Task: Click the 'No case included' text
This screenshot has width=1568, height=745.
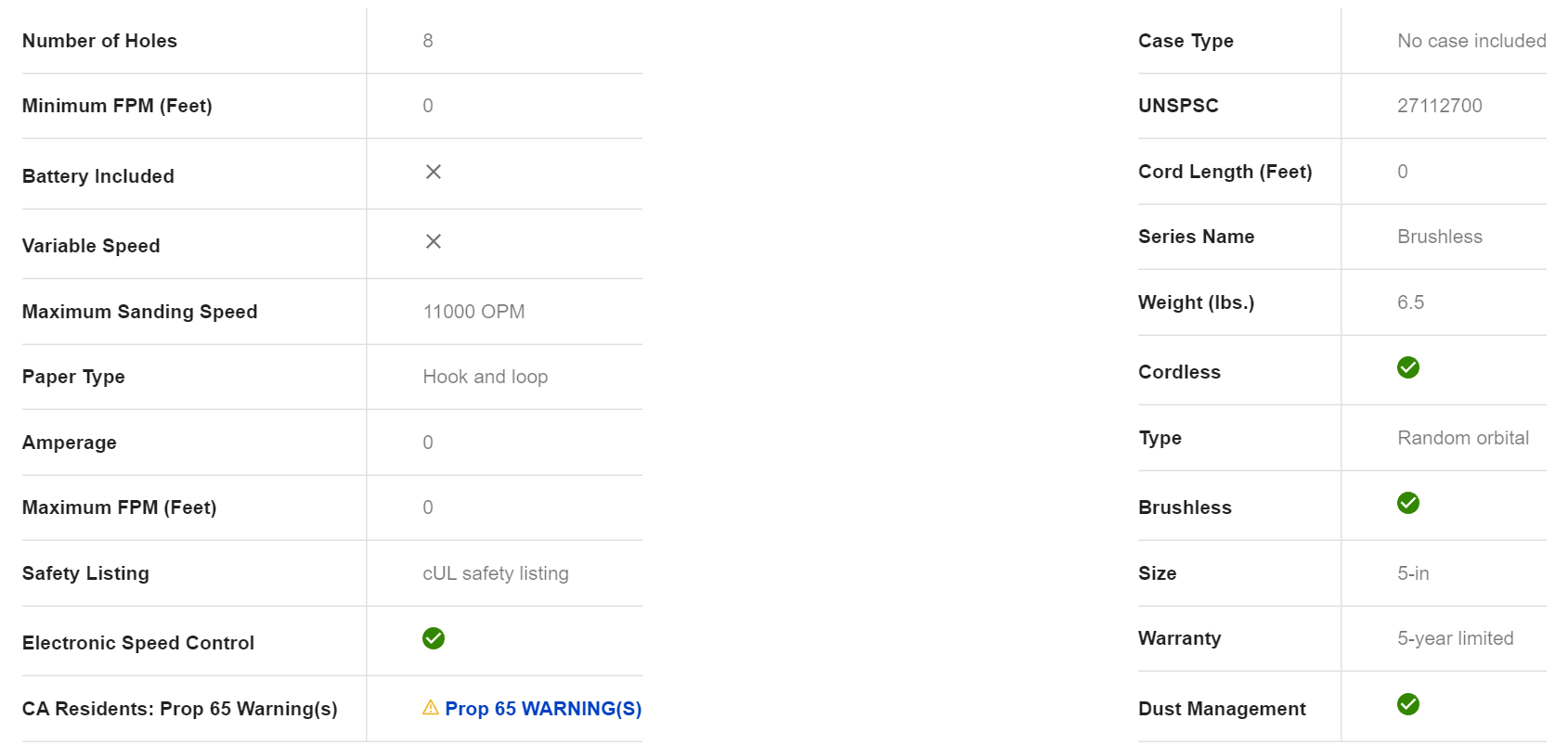Action: (x=1471, y=41)
